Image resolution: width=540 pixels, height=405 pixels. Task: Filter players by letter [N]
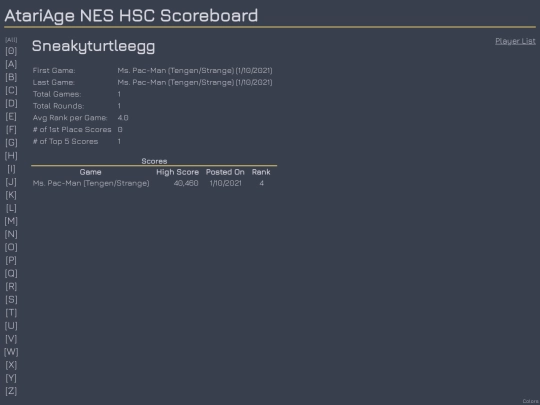(11, 234)
